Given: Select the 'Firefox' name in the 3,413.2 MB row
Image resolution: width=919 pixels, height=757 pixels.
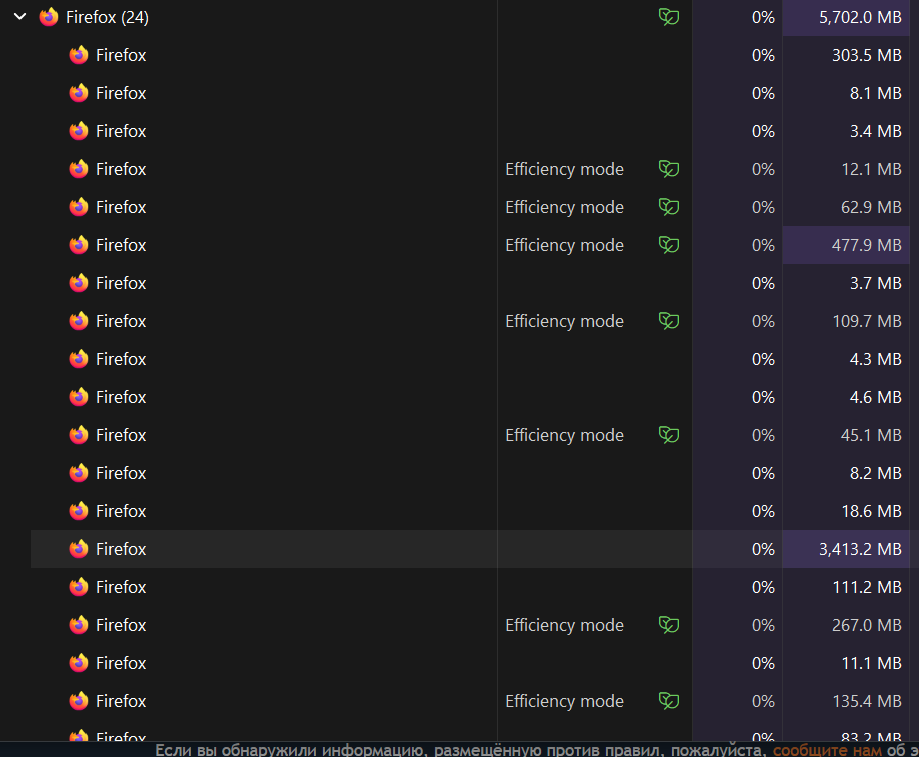Looking at the screenshot, I should tap(121, 549).
